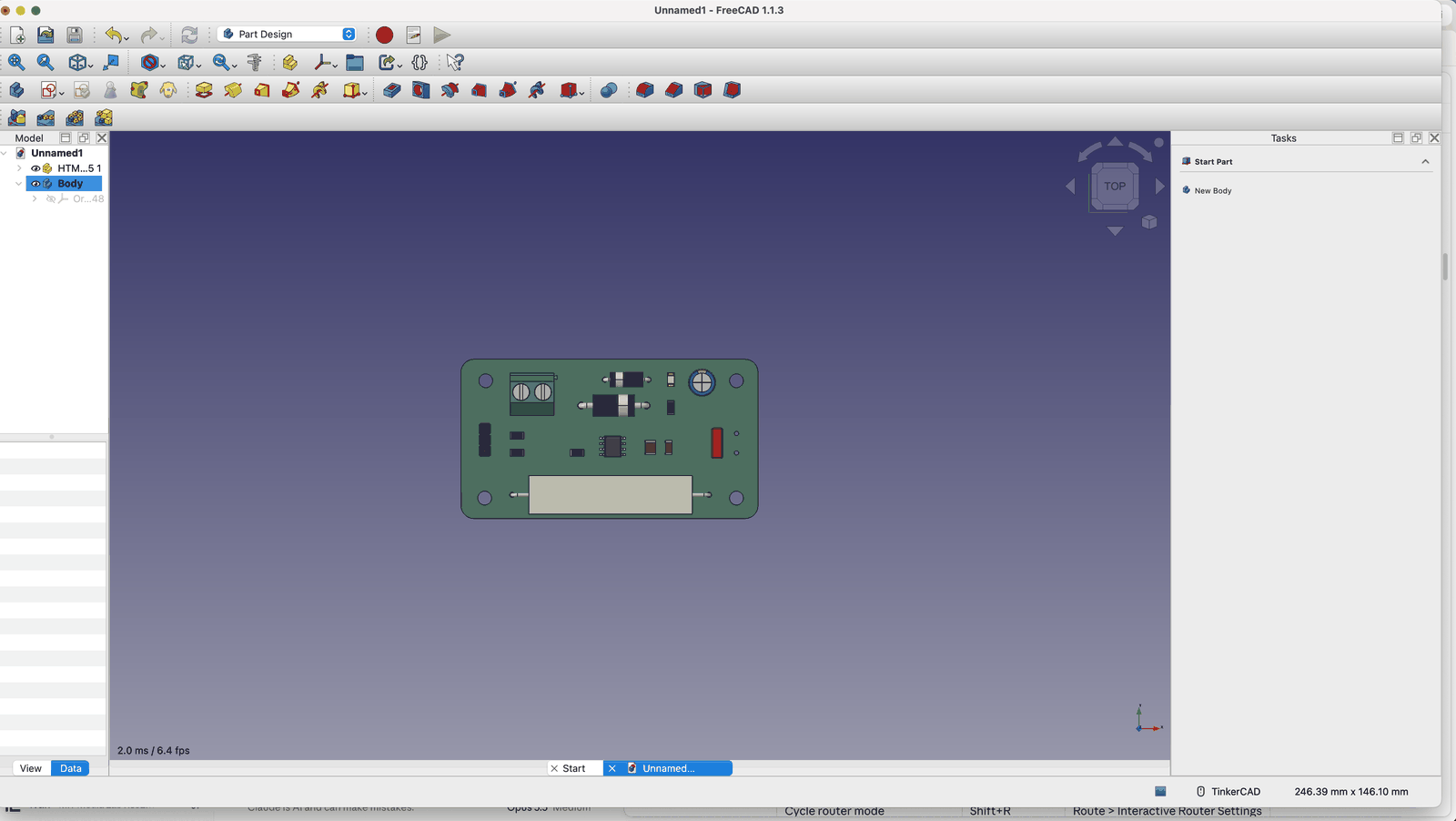Click the Create Part icon
1456x821 pixels.
[289, 62]
